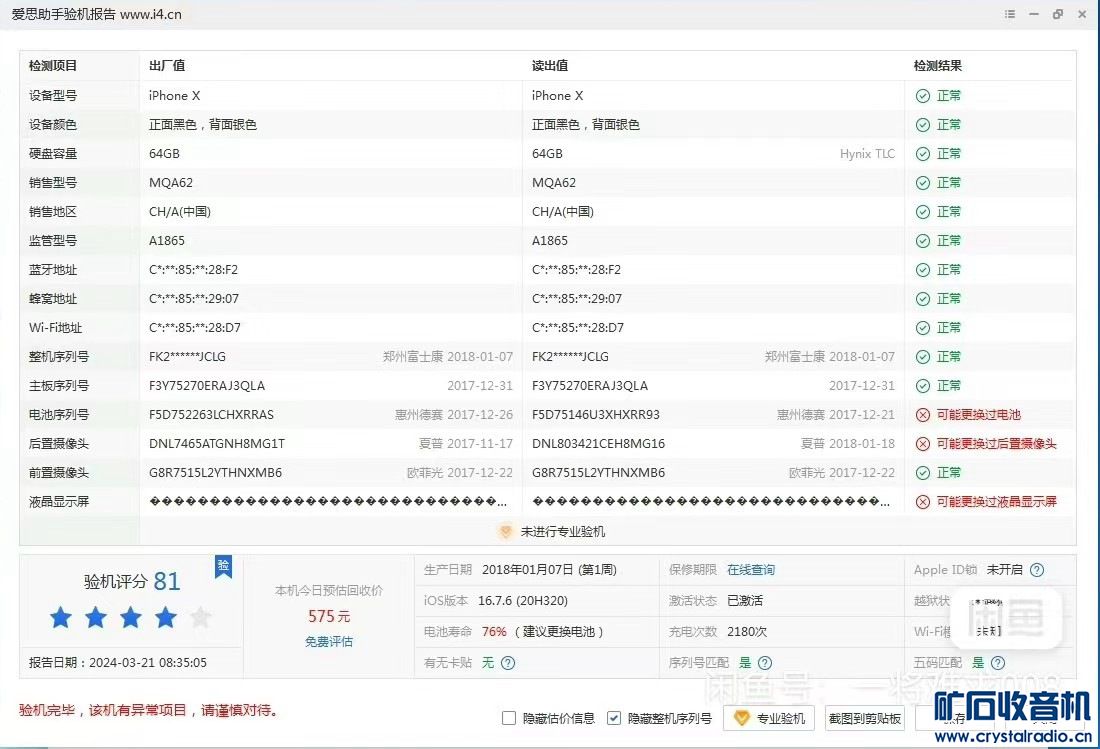Image resolution: width=1100 pixels, height=749 pixels.
Task: Click the first blue rating star
Action: click(61, 618)
